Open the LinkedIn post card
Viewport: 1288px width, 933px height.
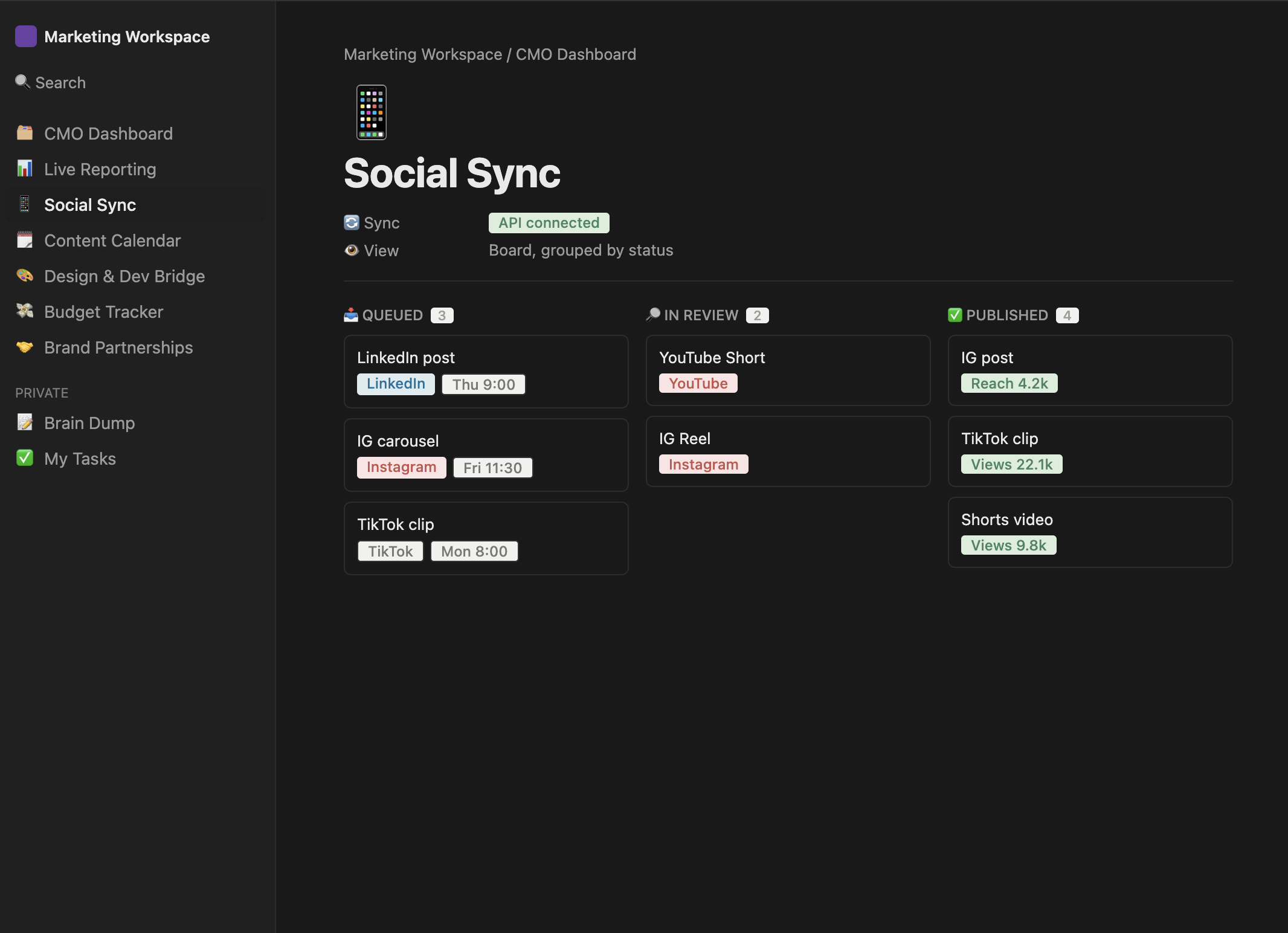point(486,372)
